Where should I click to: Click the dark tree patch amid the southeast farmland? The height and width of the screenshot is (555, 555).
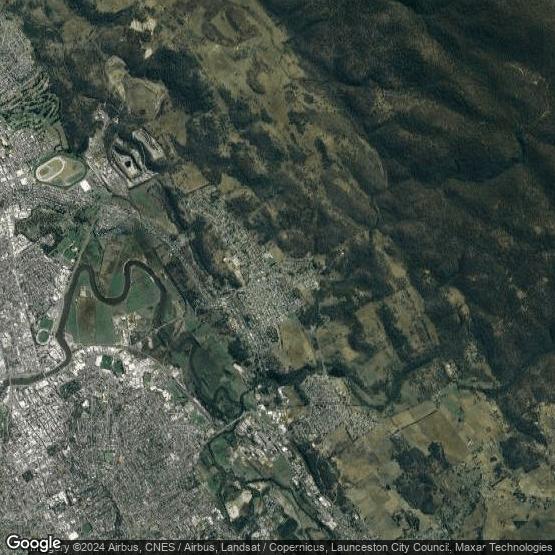[415, 474]
